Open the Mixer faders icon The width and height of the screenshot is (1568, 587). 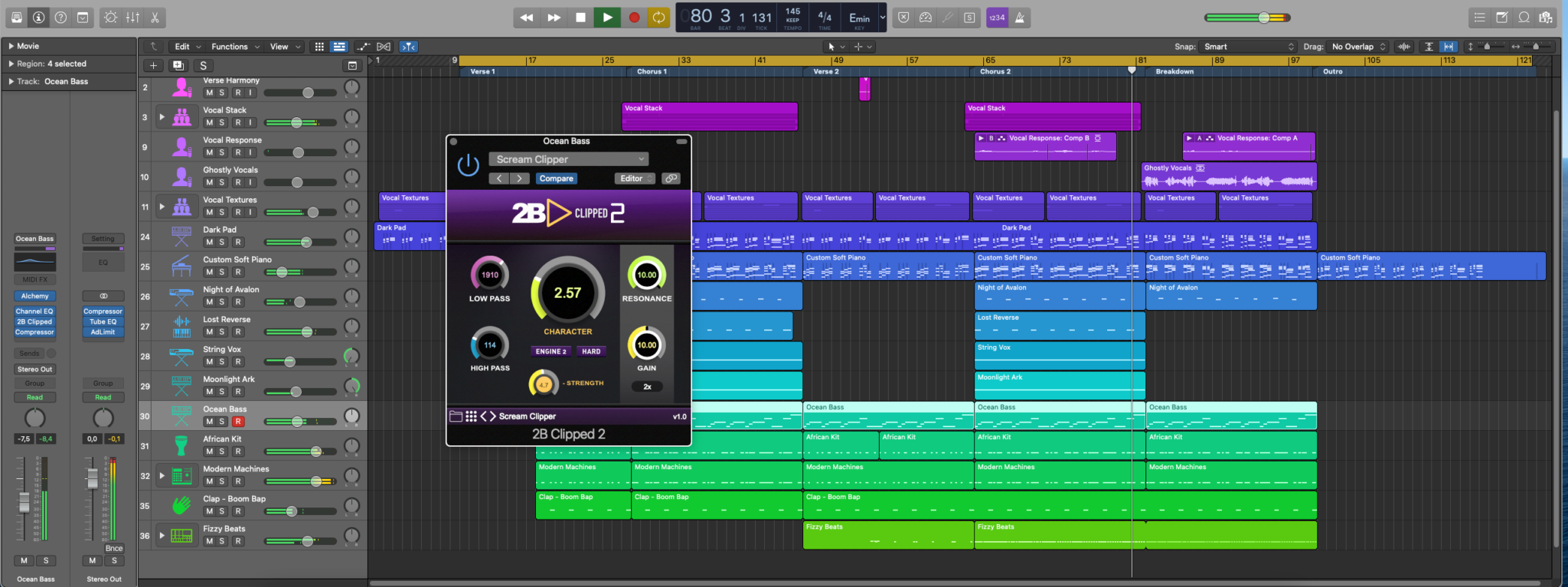[132, 18]
